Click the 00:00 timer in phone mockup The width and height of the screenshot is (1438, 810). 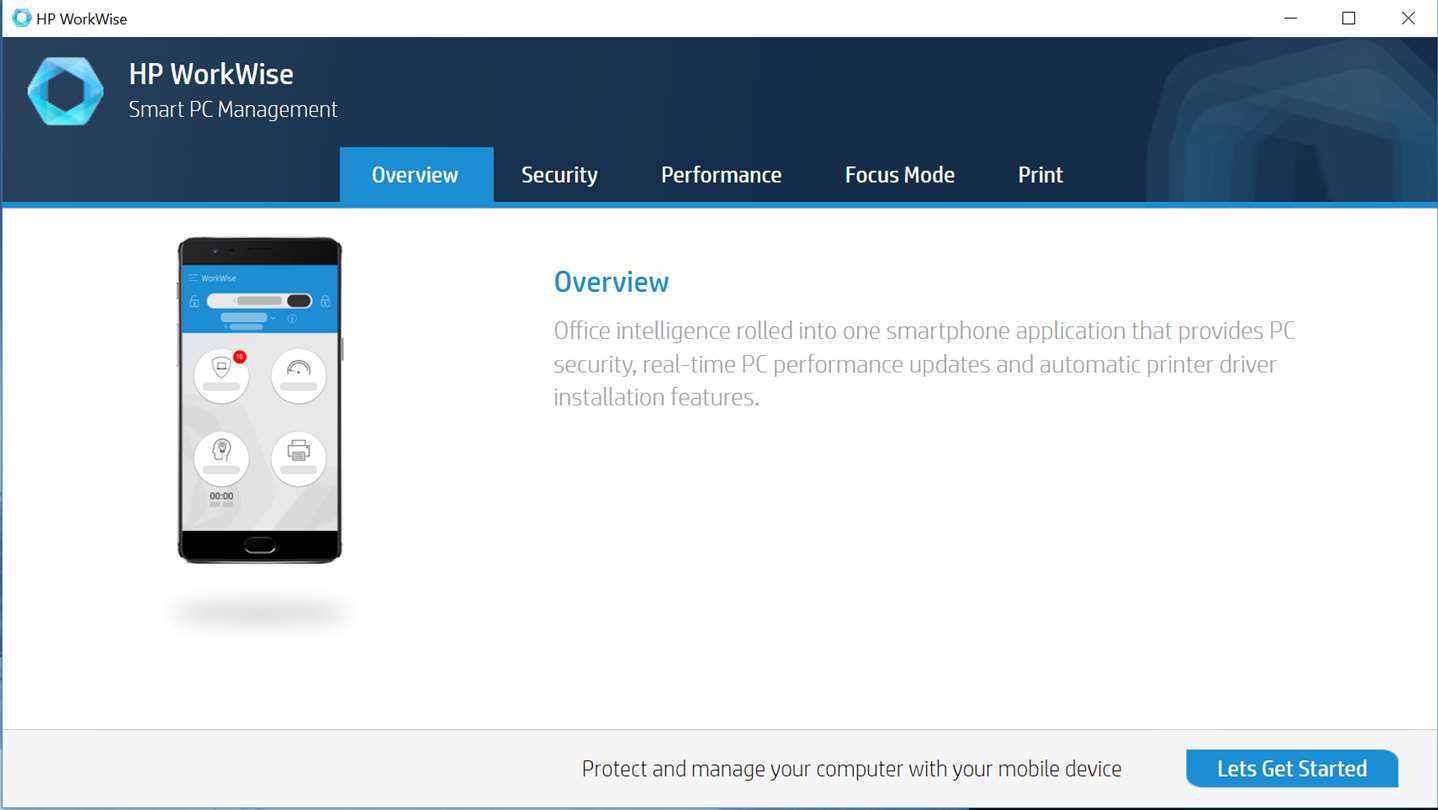tap(221, 496)
